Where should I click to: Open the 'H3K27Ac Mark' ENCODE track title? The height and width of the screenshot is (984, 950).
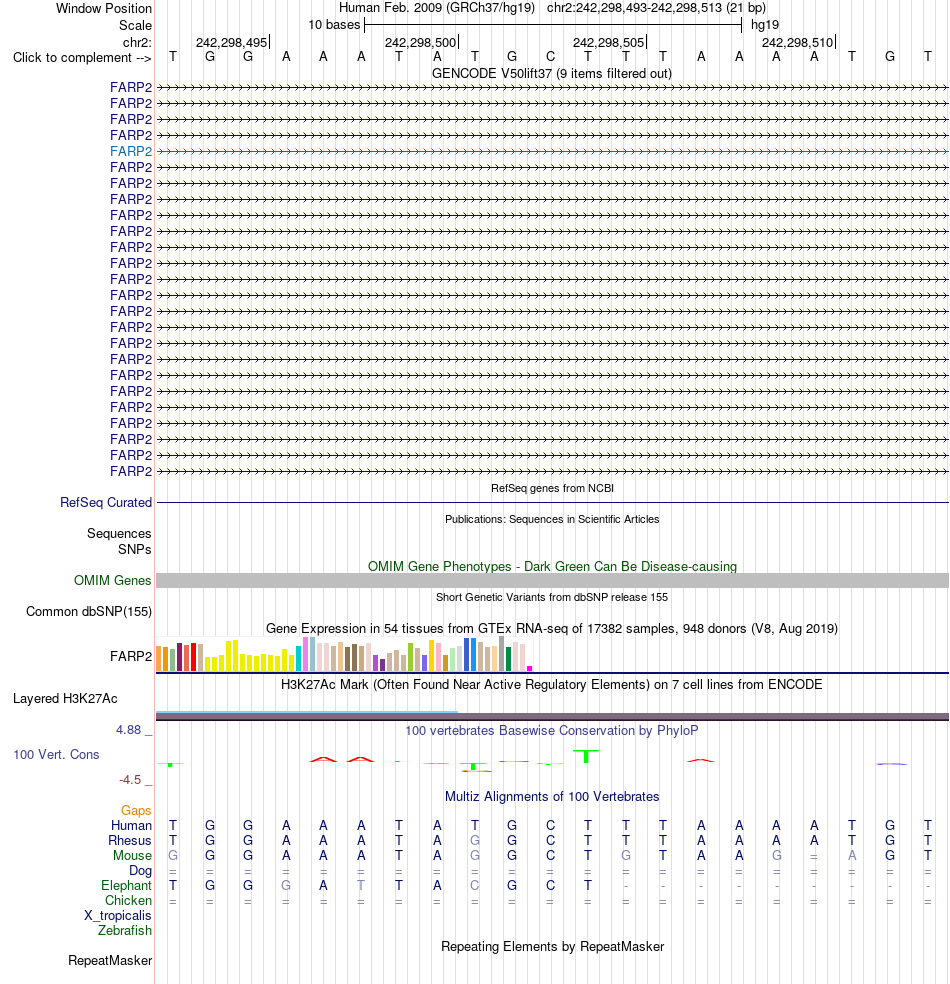coord(552,685)
